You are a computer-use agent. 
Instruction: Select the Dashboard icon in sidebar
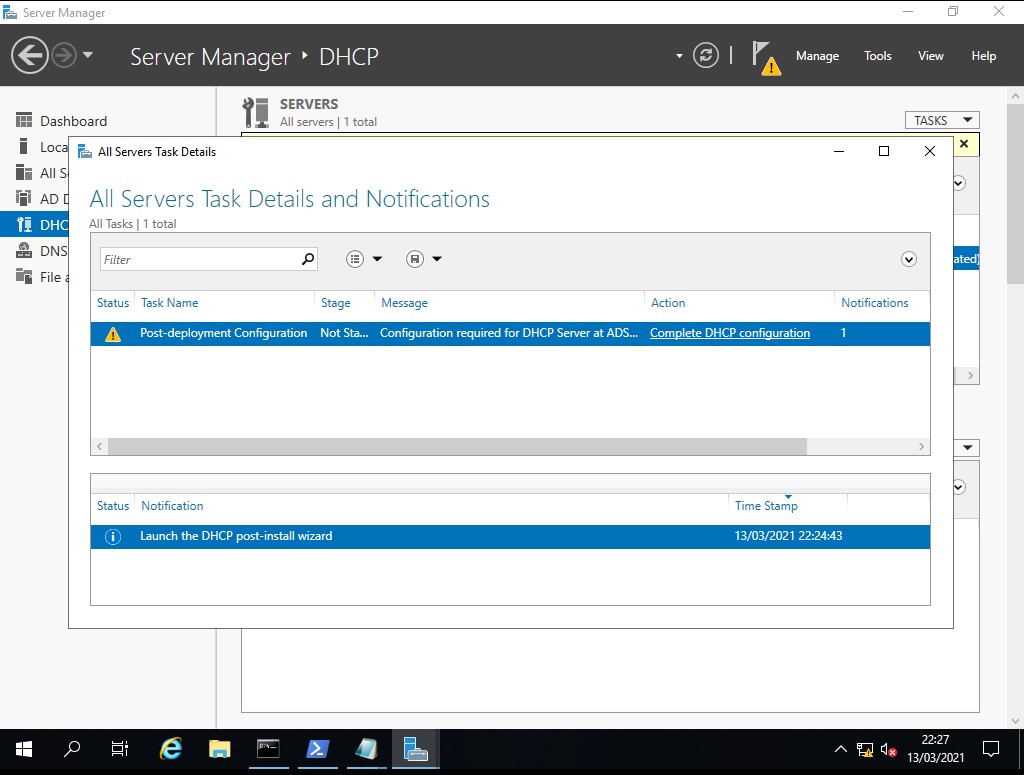[24, 121]
